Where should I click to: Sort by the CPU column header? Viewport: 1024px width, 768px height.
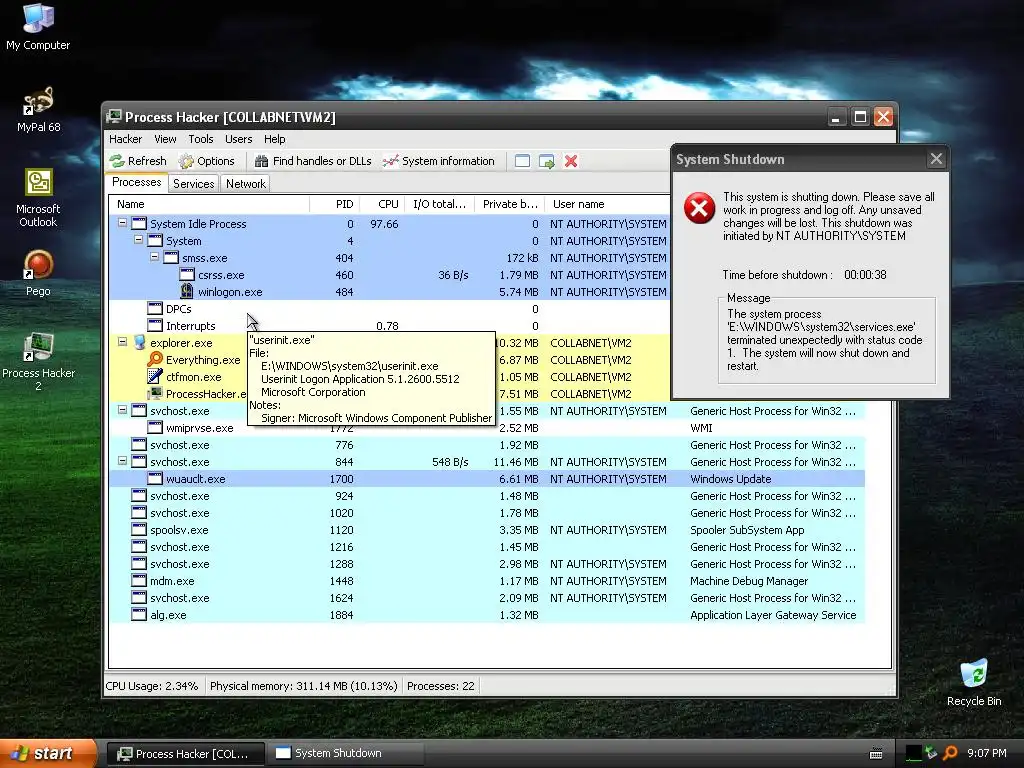pos(382,204)
